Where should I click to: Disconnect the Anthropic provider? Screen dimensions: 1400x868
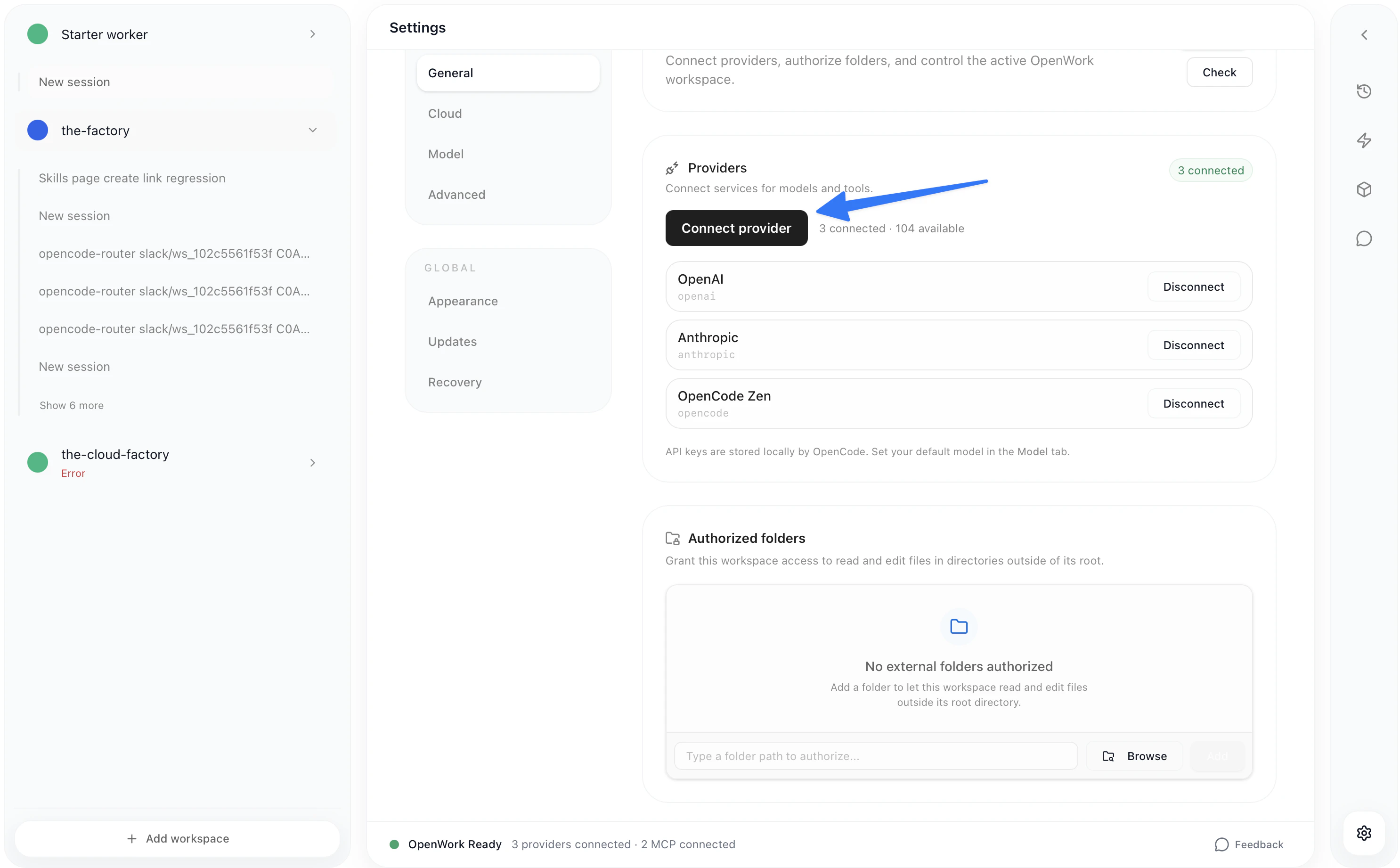tap(1193, 345)
